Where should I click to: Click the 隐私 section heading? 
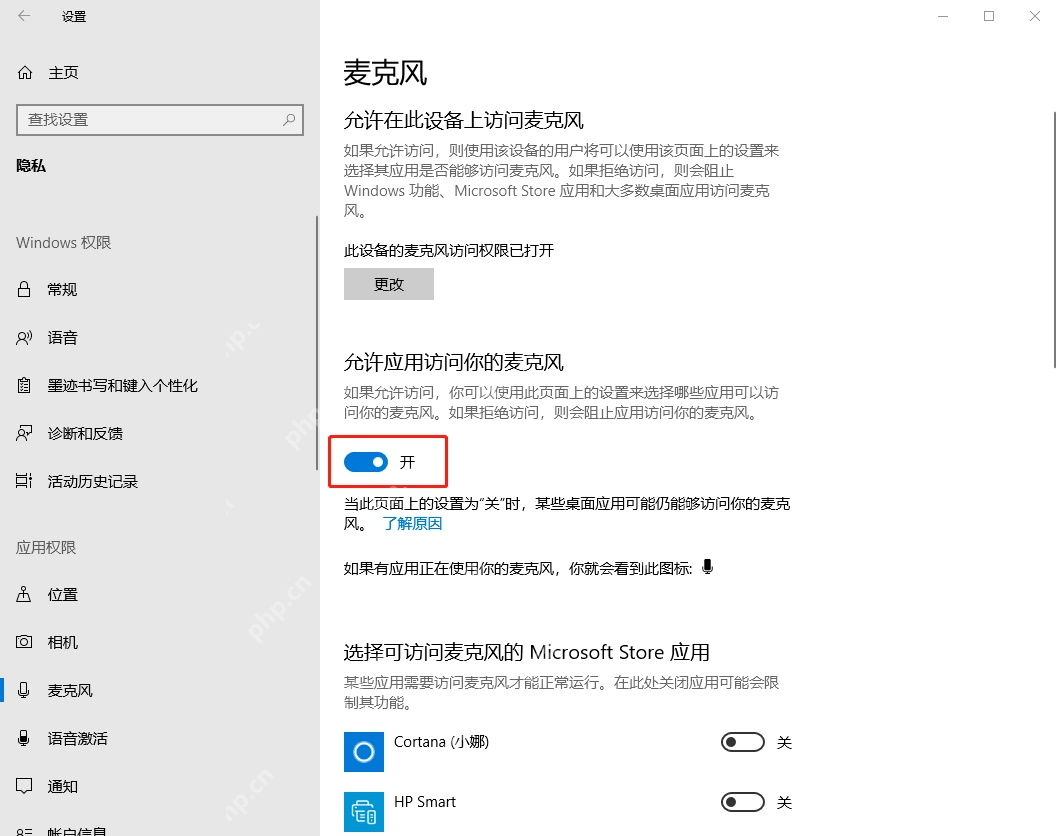coord(31,166)
